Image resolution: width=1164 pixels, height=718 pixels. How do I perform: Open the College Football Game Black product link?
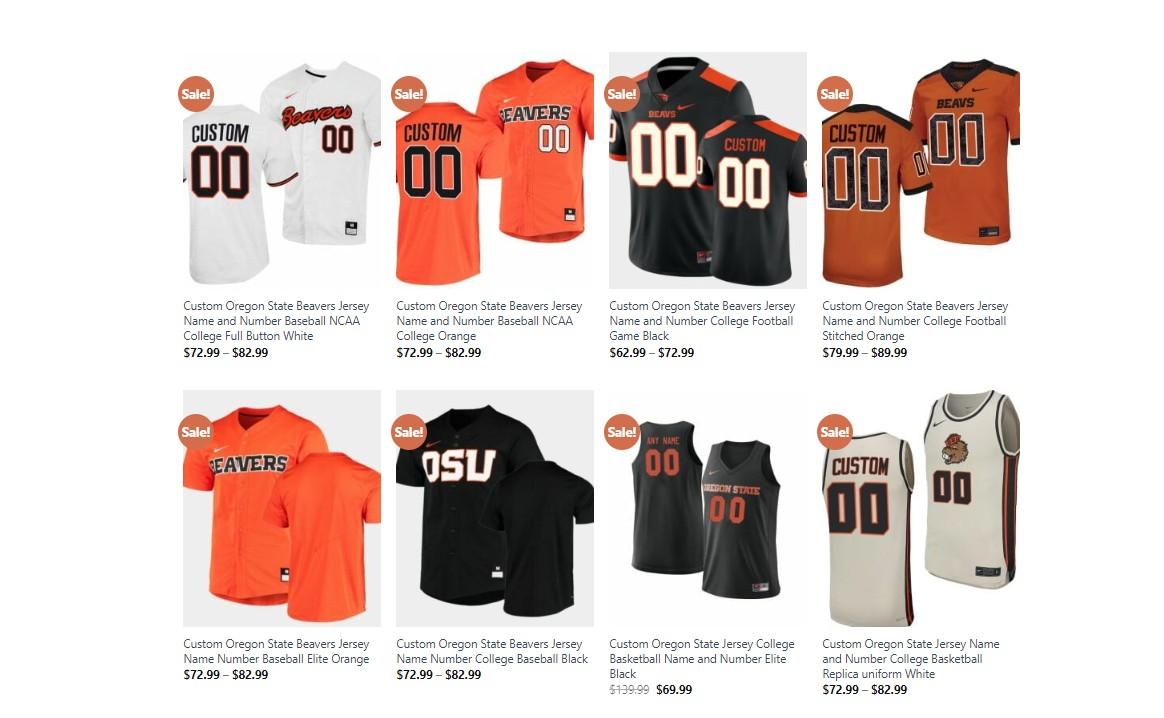pyautogui.click(x=702, y=321)
